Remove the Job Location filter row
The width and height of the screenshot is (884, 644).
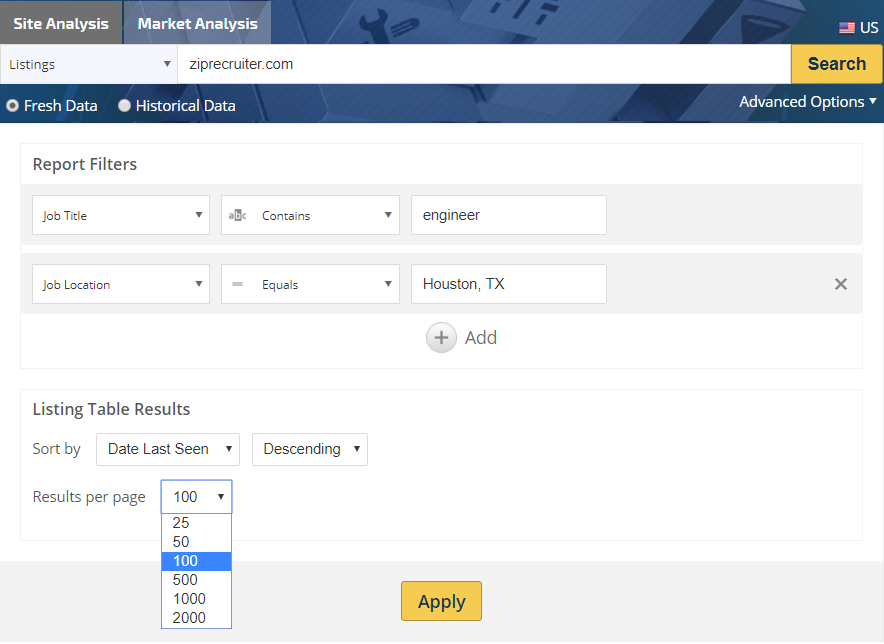click(x=841, y=284)
